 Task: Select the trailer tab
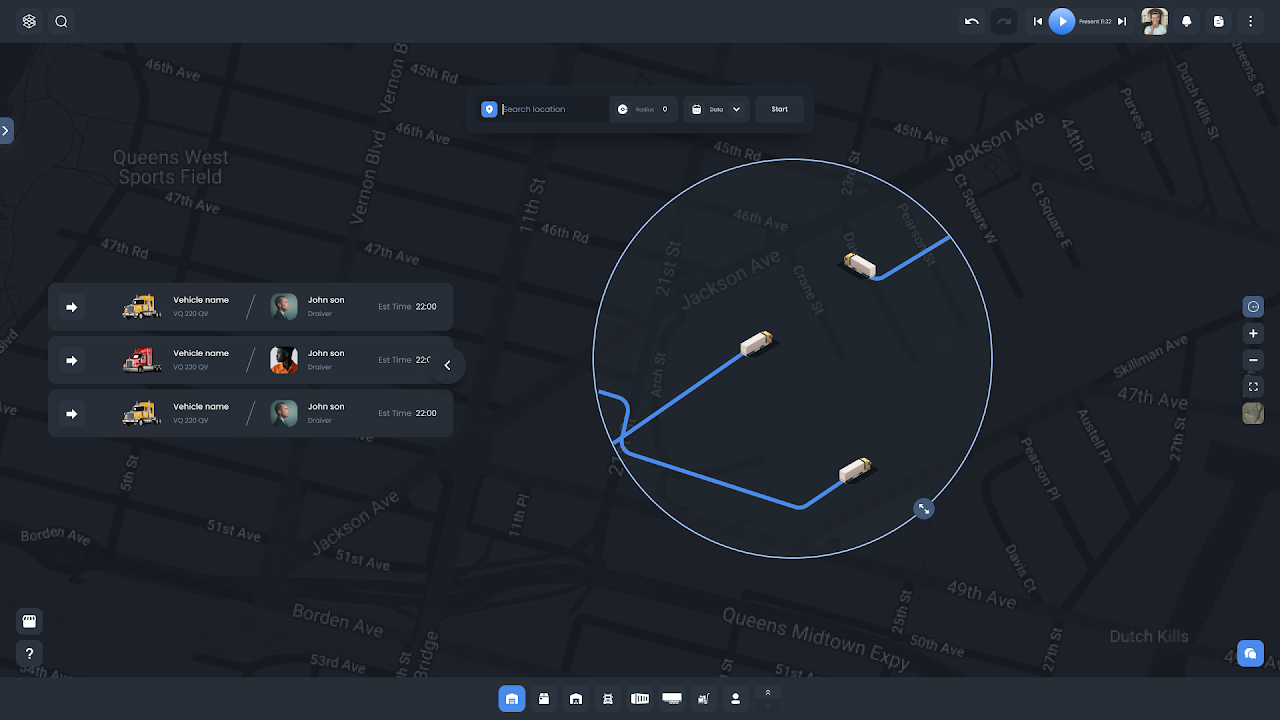pos(672,698)
